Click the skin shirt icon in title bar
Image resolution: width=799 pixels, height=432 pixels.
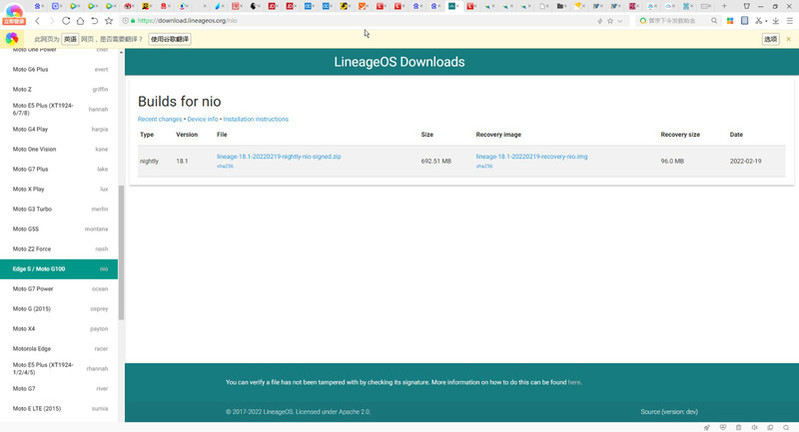pyautogui.click(x=747, y=6)
